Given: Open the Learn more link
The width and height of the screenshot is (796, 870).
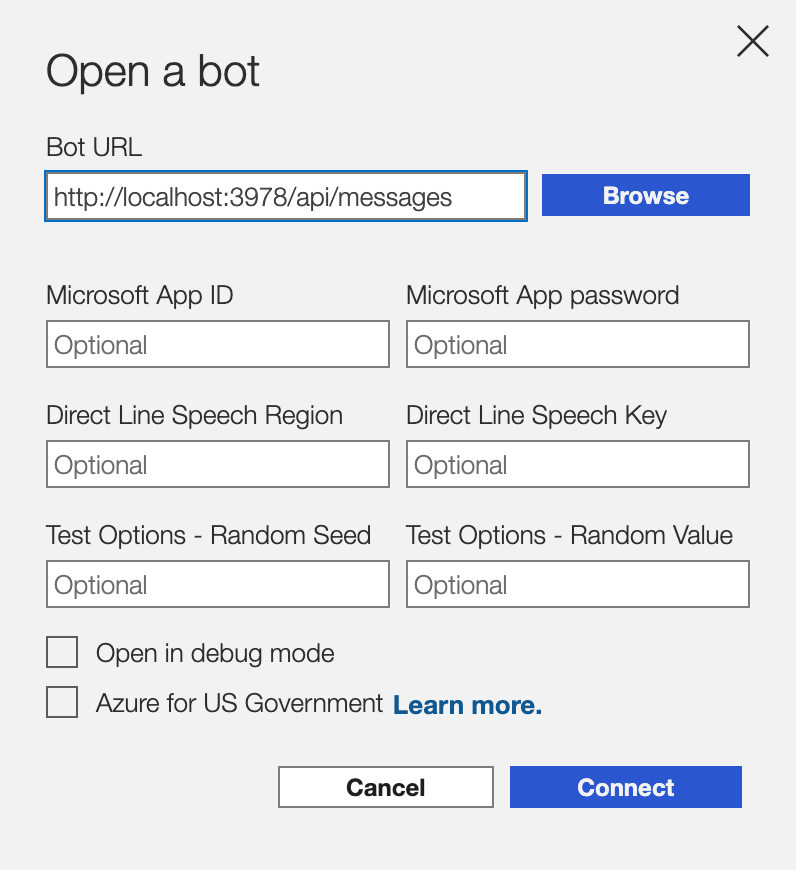Looking at the screenshot, I should [466, 705].
